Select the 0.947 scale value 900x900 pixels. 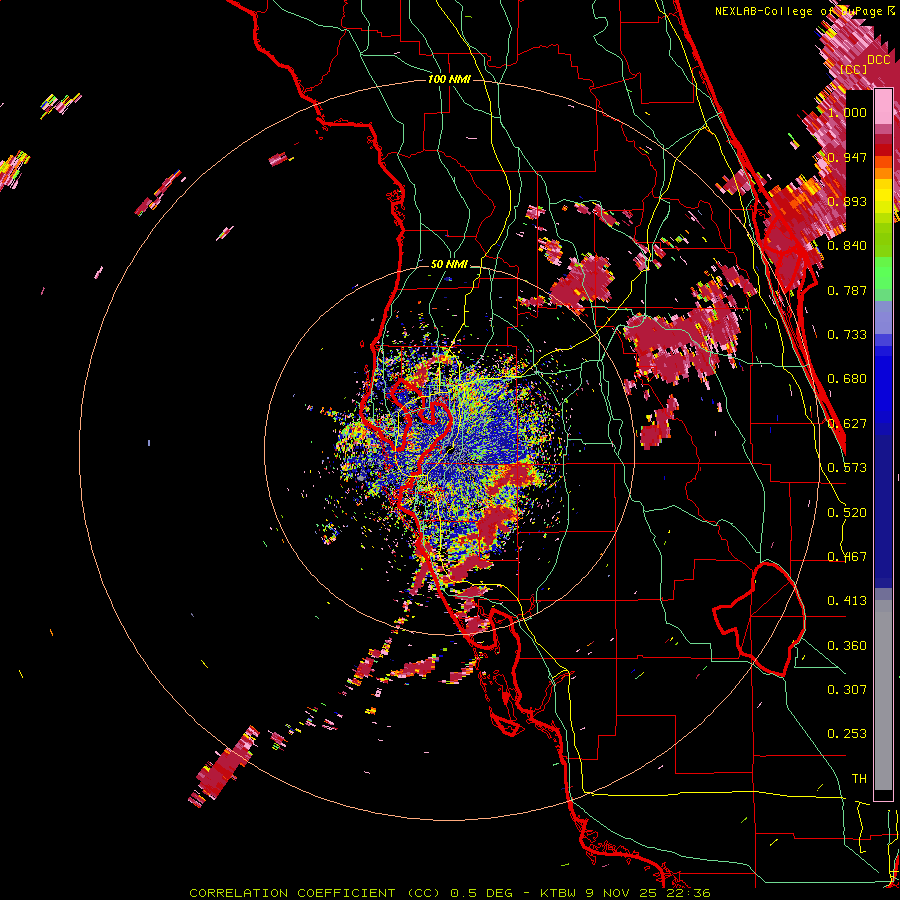click(x=847, y=157)
